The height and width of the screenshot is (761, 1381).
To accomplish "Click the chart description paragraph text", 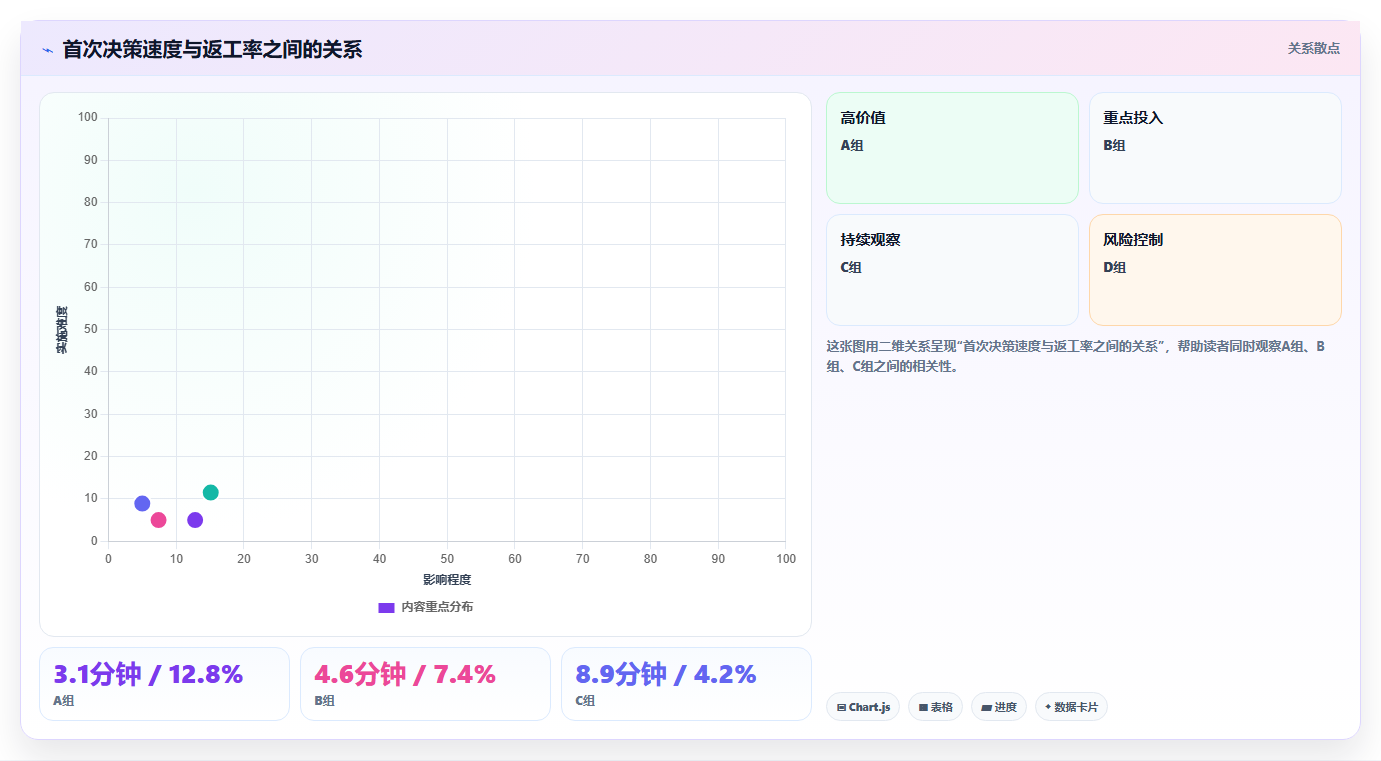I will (x=1082, y=356).
